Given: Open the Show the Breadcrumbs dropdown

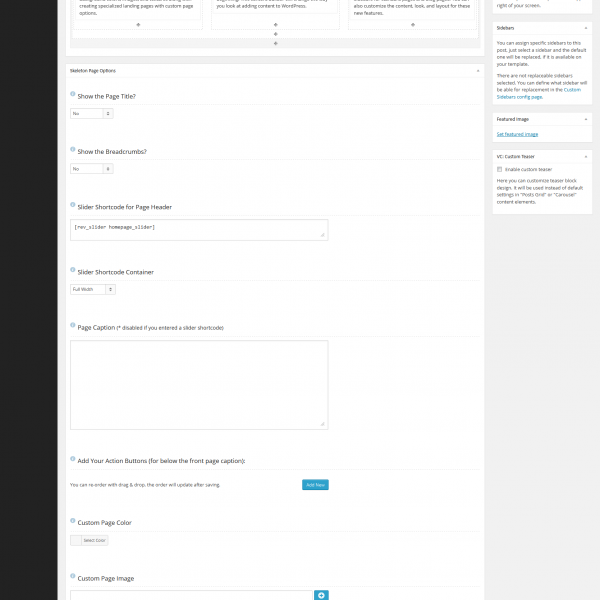Looking at the screenshot, I should [x=91, y=169].
